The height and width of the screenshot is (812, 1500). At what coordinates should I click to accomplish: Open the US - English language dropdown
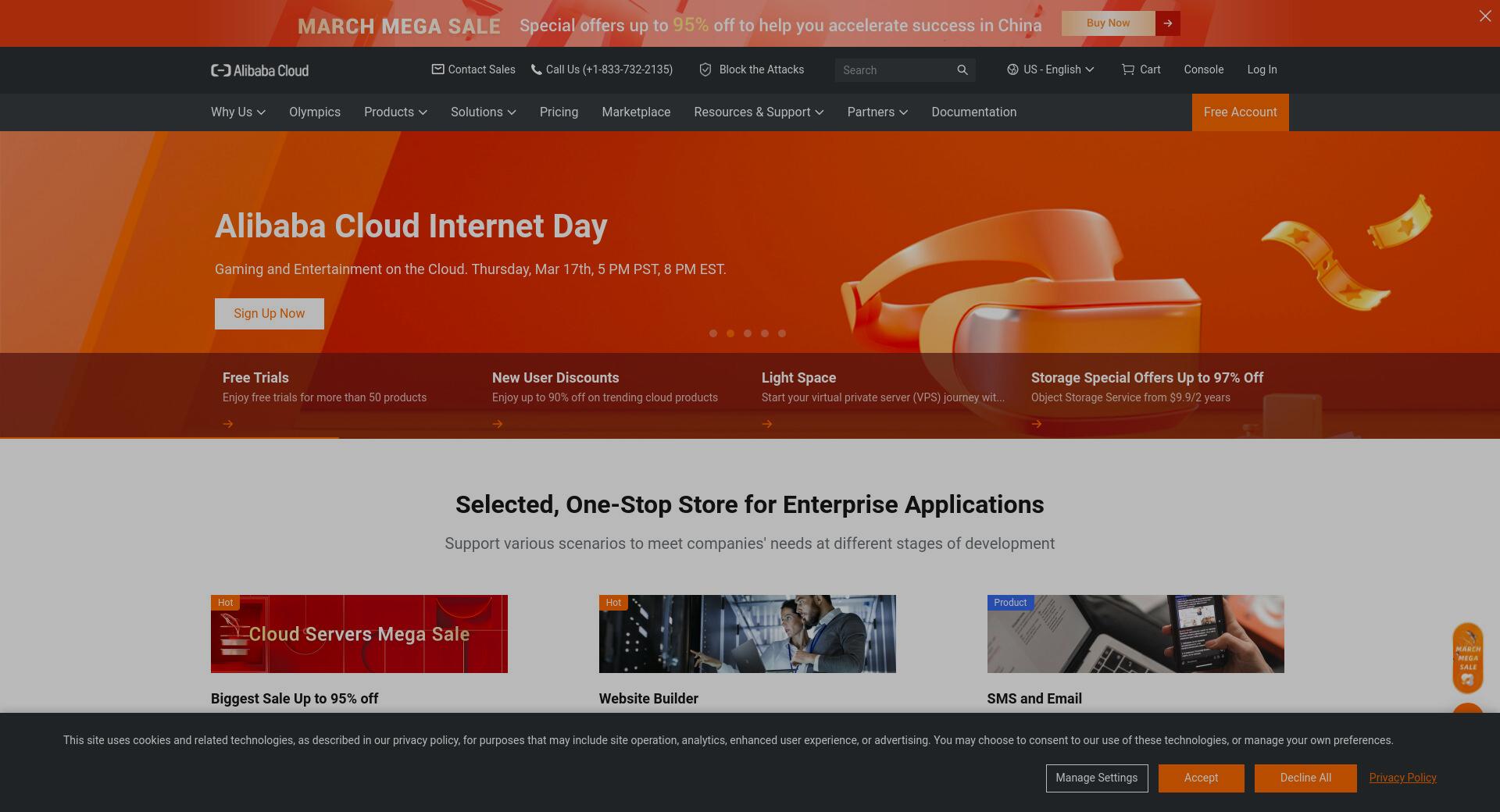pos(1051,69)
